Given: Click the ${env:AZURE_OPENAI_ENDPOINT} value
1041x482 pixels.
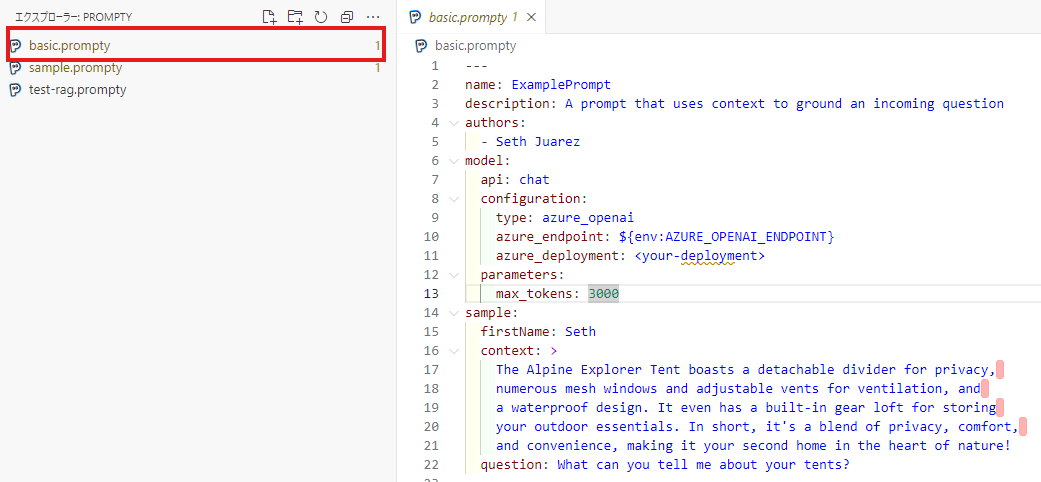Looking at the screenshot, I should pos(726,236).
